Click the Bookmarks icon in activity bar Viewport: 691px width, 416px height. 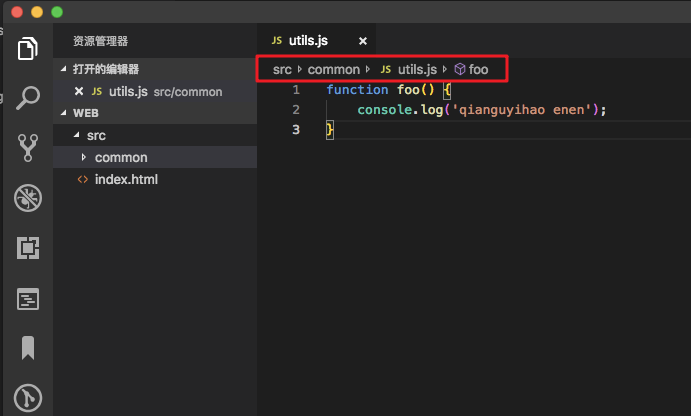27,347
